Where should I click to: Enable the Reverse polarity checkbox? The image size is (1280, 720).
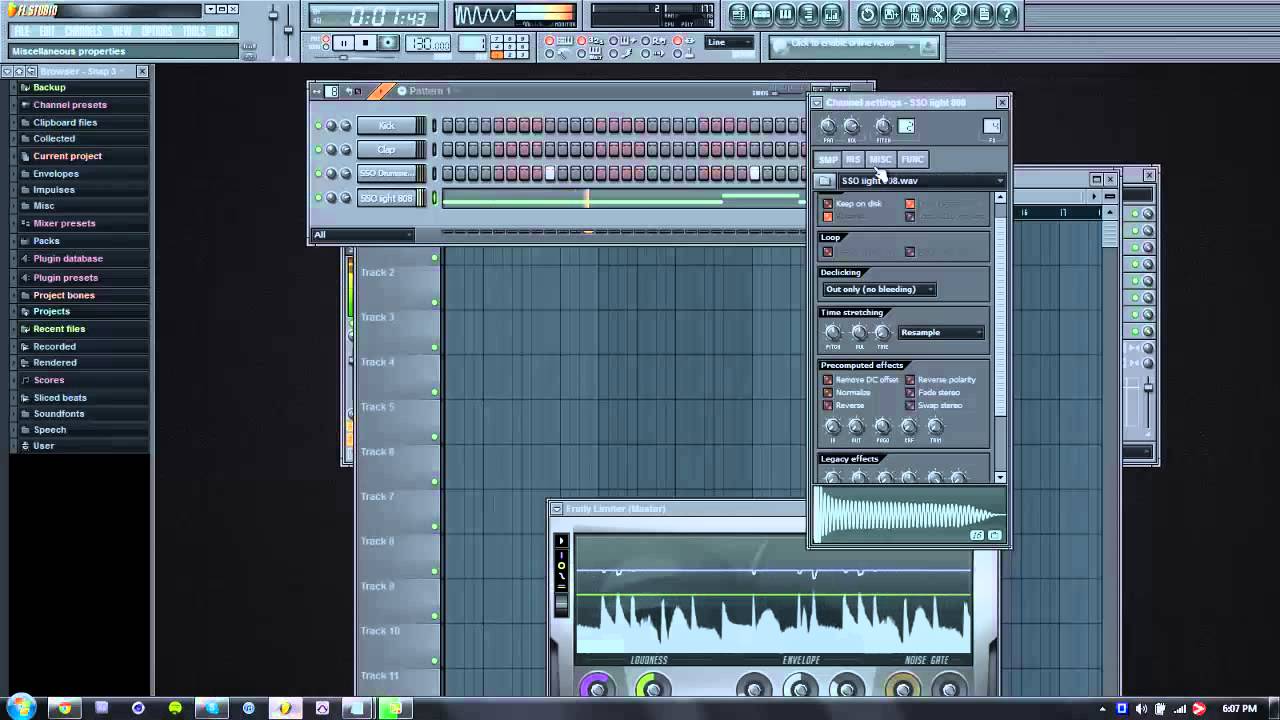click(x=909, y=380)
